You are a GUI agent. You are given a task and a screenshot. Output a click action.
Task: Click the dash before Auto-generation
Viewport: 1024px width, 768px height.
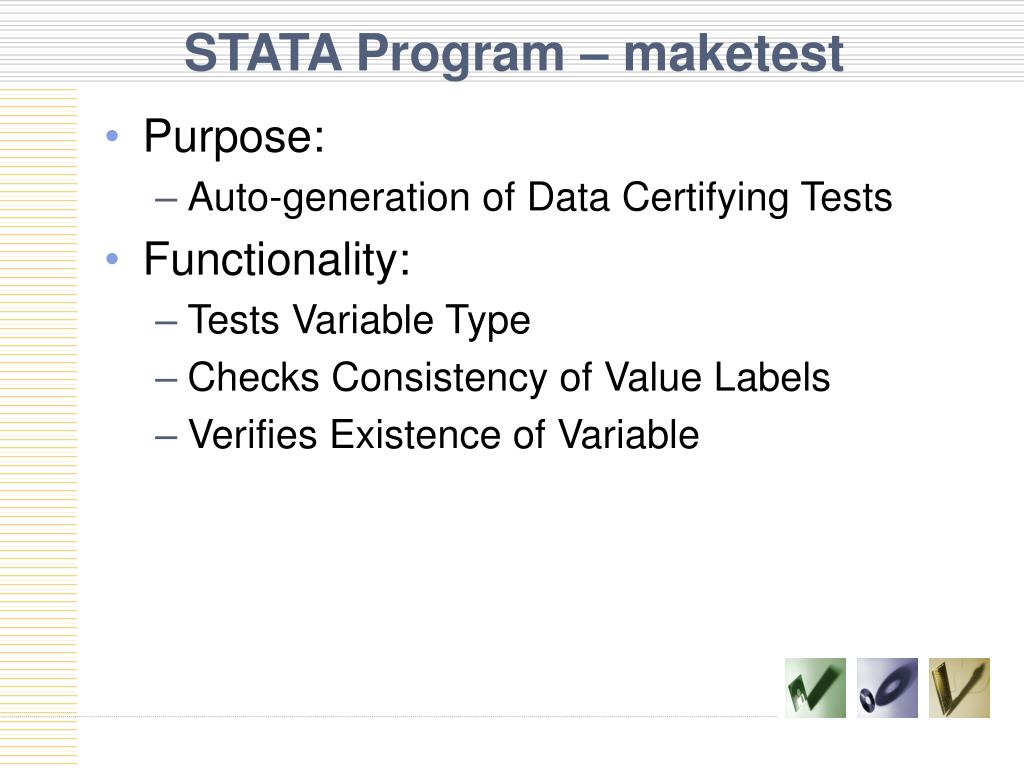166,199
